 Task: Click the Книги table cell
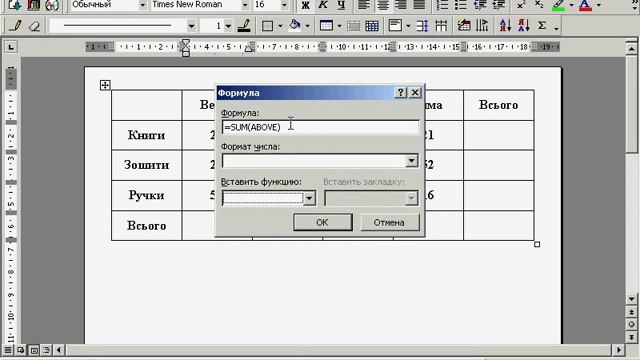(x=147, y=135)
